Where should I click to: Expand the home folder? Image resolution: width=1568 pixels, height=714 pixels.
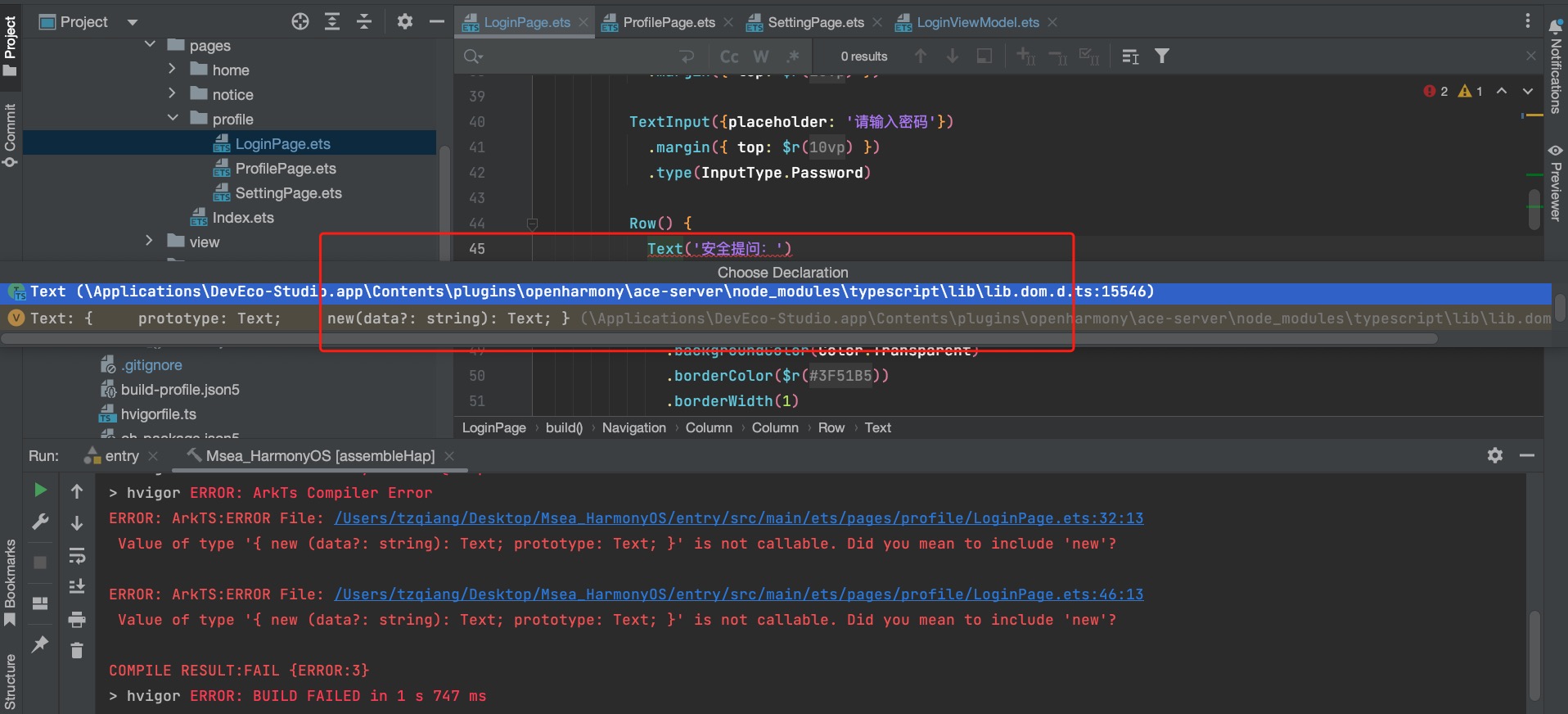tap(172, 69)
